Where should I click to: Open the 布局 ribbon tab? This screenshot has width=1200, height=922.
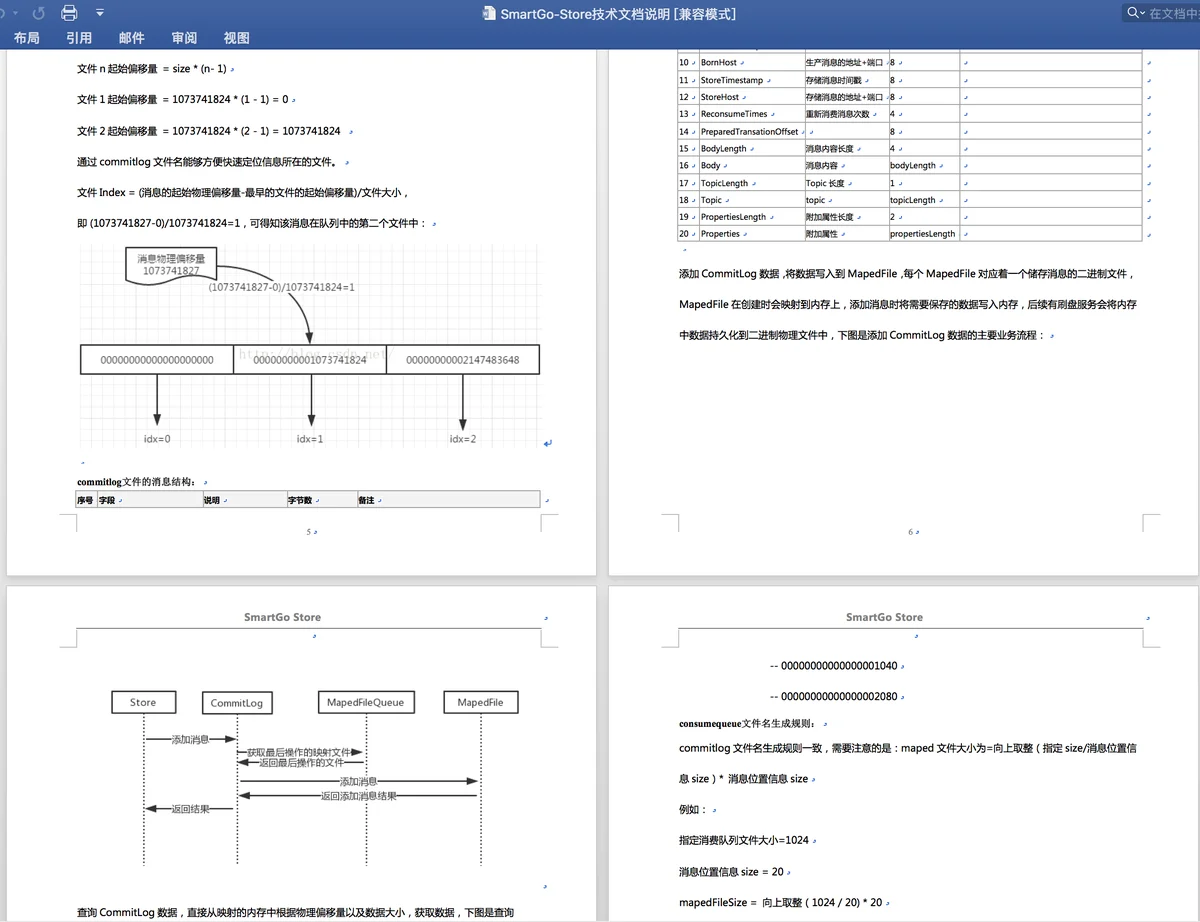pyautogui.click(x=27, y=38)
